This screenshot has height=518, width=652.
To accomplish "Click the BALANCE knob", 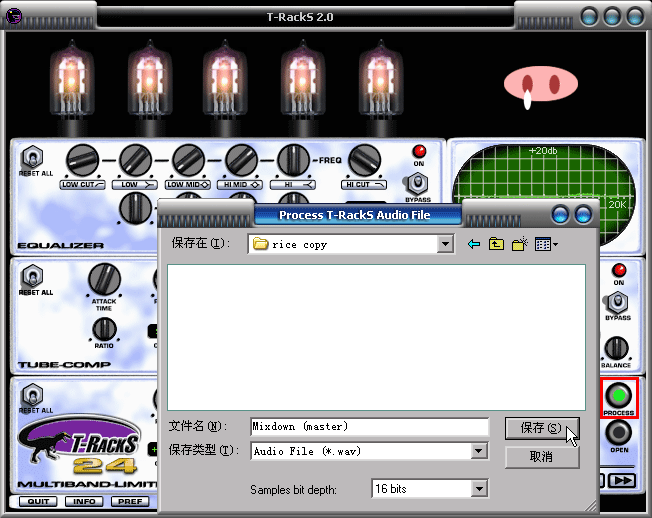I will (x=616, y=348).
